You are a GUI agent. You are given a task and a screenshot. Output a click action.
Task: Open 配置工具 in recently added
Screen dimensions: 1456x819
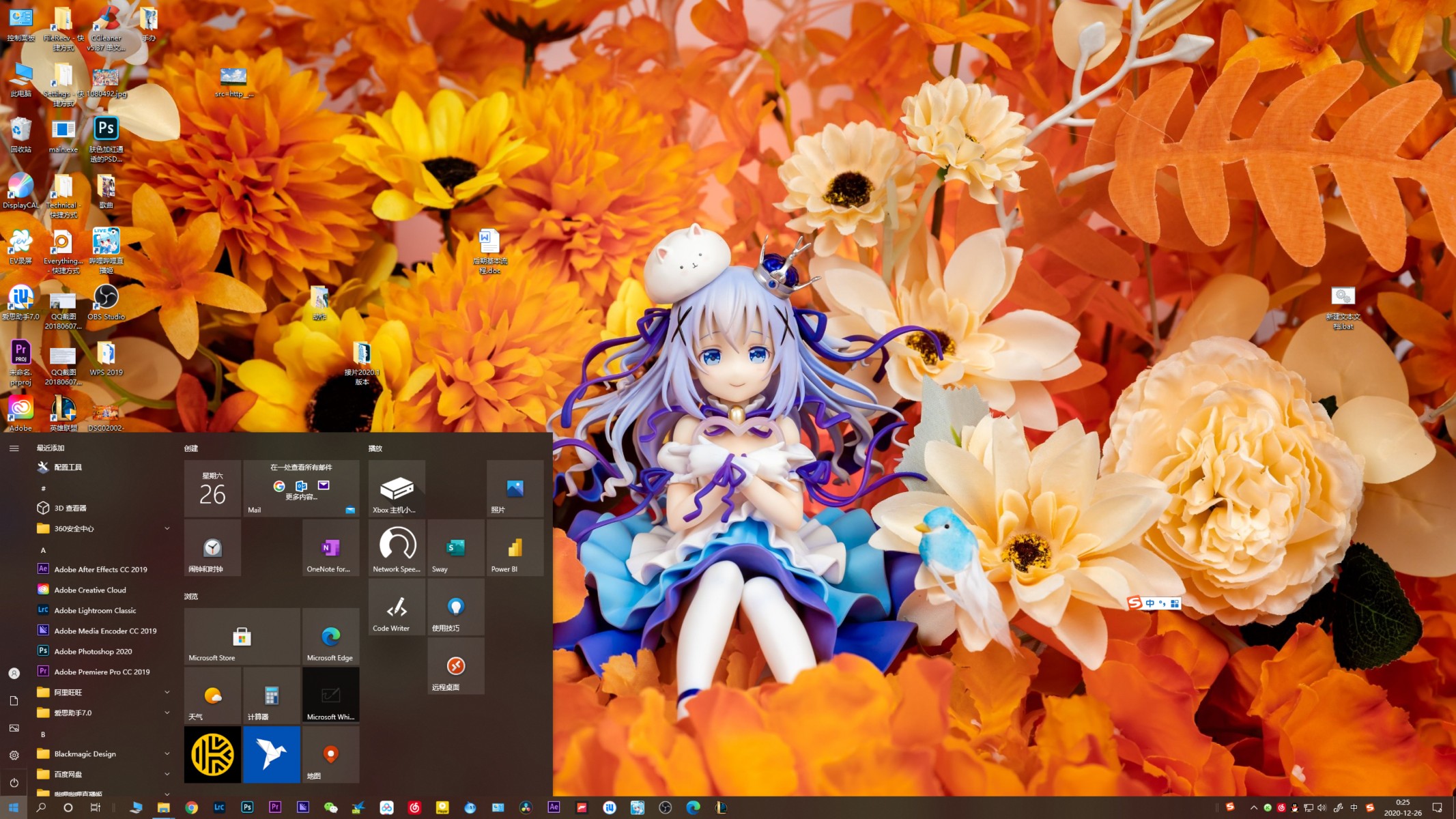103,467
